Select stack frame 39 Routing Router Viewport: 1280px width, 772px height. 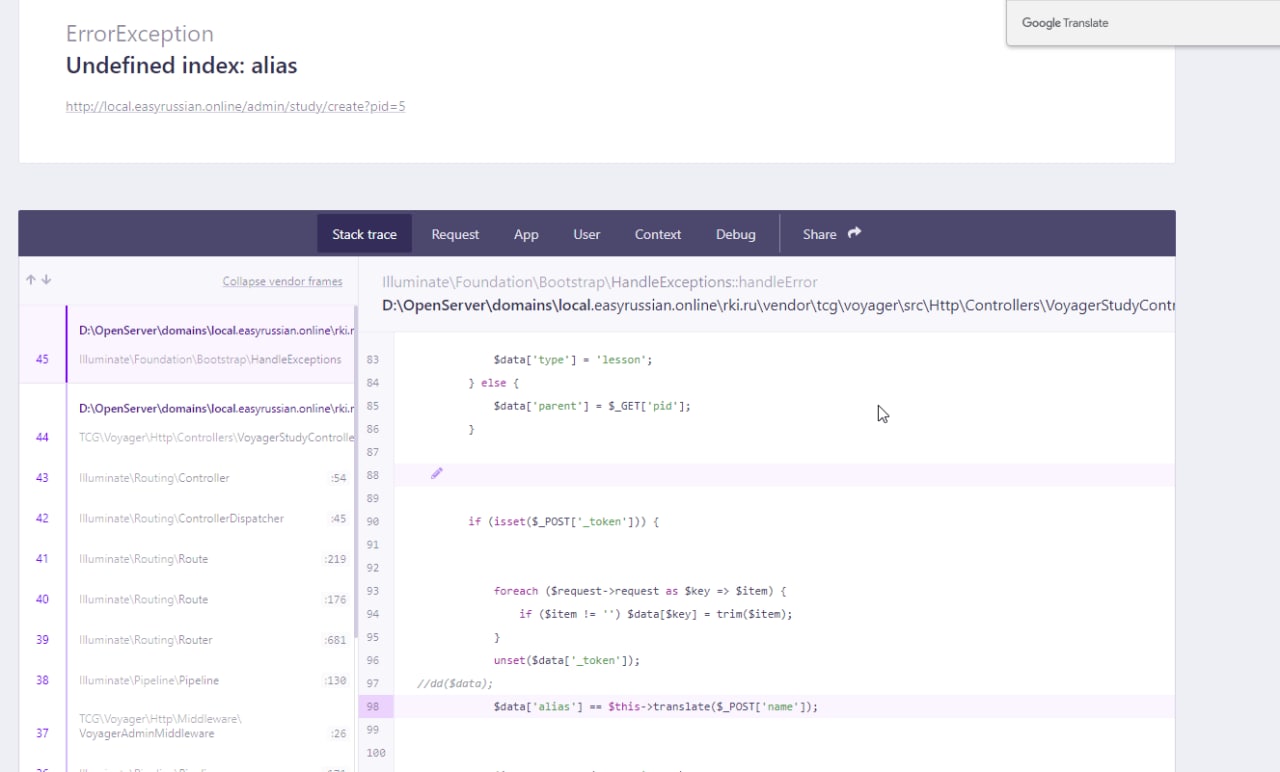187,640
